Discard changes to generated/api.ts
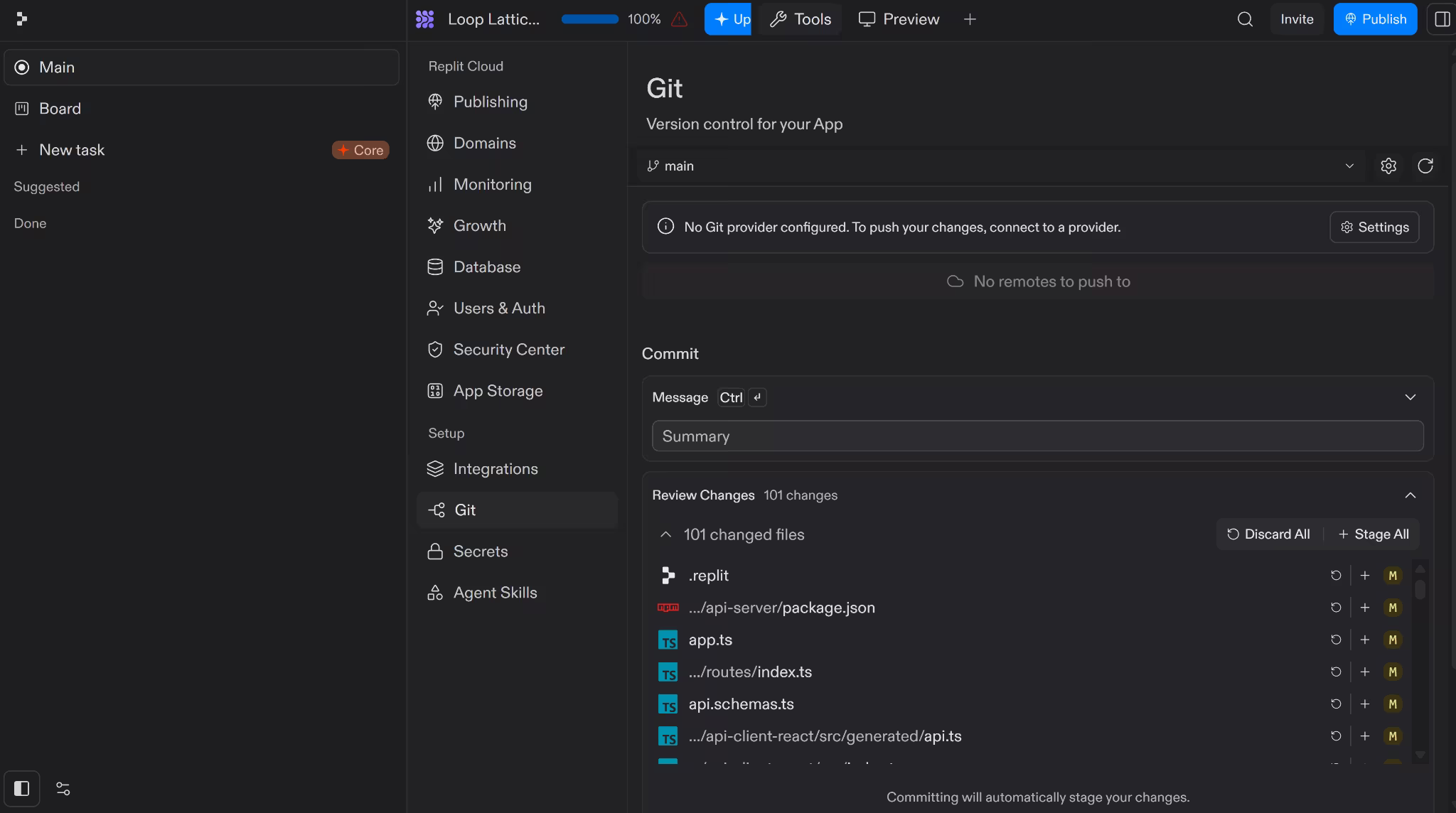The height and width of the screenshot is (813, 1456). [1336, 736]
